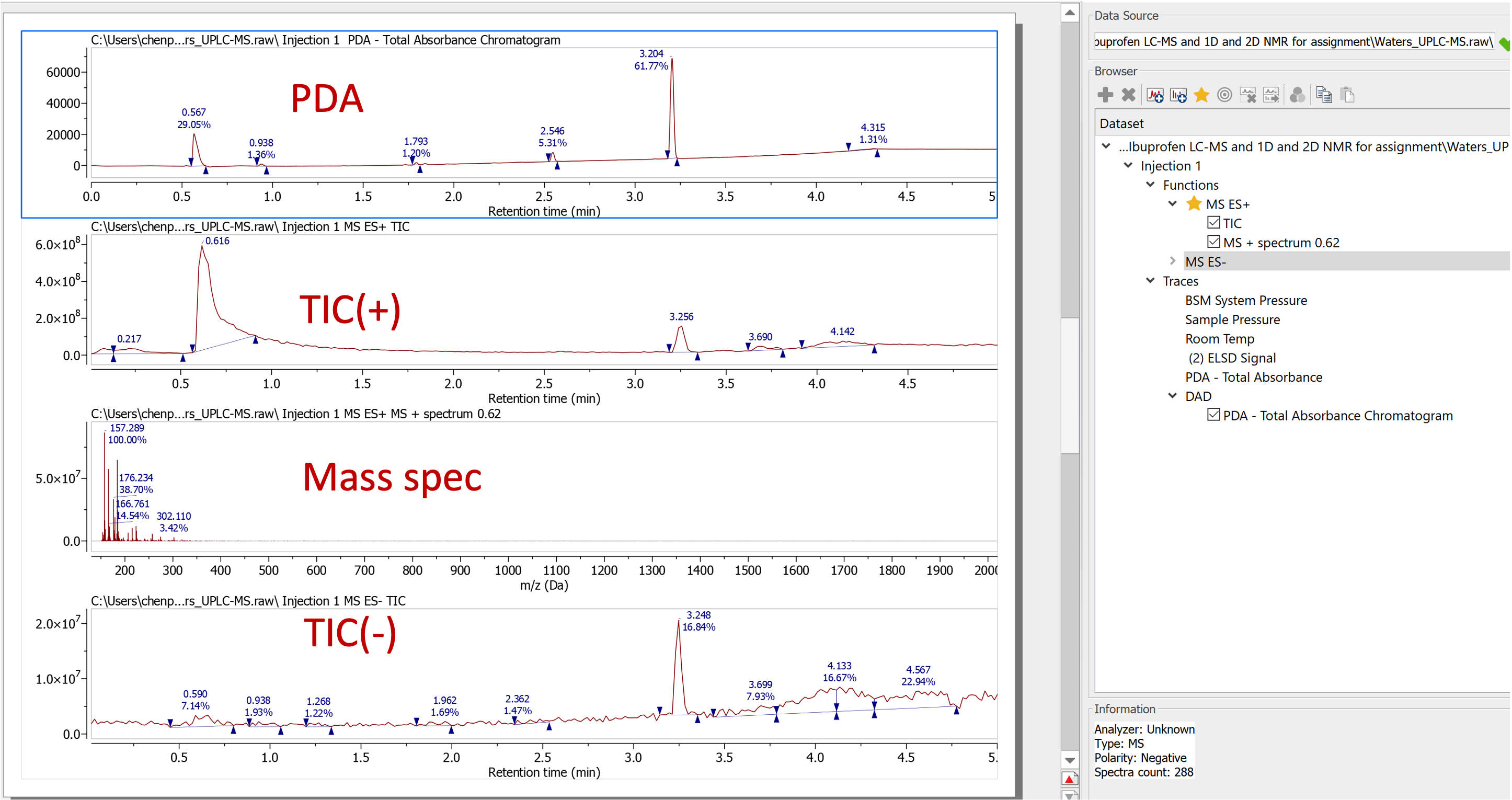This screenshot has width=1512, height=800.
Task: Click the copy documents icon
Action: click(1324, 95)
